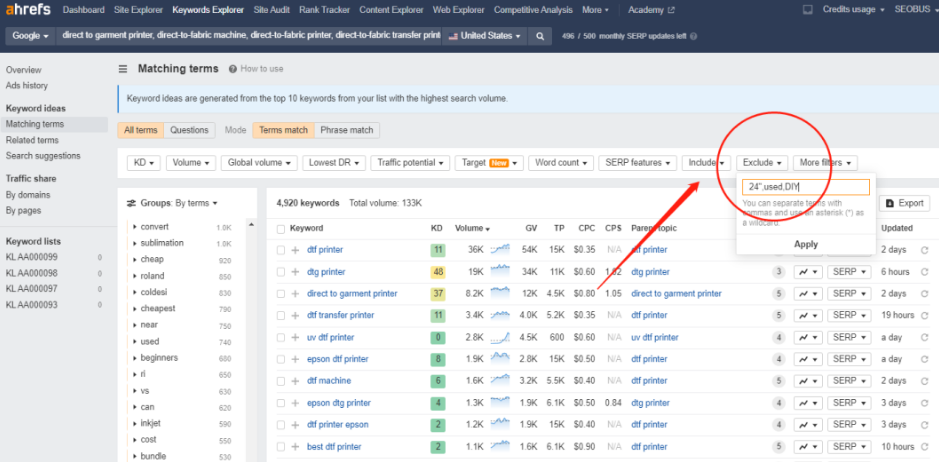939x462 pixels.
Task: Switch to Phrase match tab
Action: click(x=346, y=130)
